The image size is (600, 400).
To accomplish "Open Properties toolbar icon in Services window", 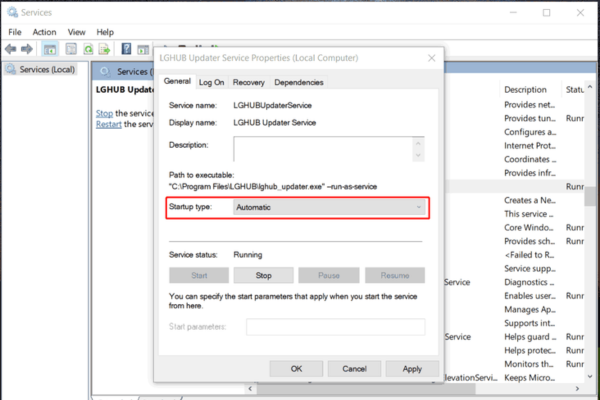I will click(x=71, y=49).
